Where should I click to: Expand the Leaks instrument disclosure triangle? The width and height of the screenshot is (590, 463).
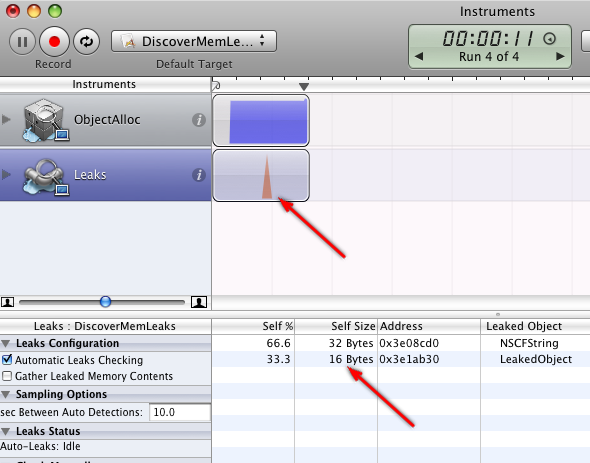pyautogui.click(x=6, y=175)
